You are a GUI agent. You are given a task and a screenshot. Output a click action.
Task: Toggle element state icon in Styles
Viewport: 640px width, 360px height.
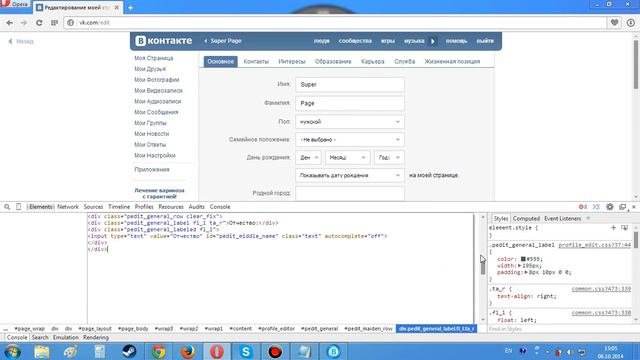(x=624, y=227)
